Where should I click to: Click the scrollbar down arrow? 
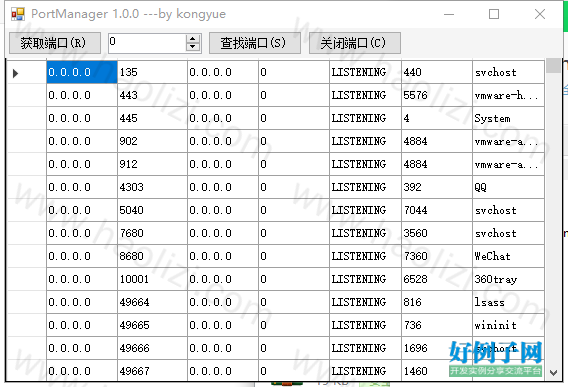(553, 373)
